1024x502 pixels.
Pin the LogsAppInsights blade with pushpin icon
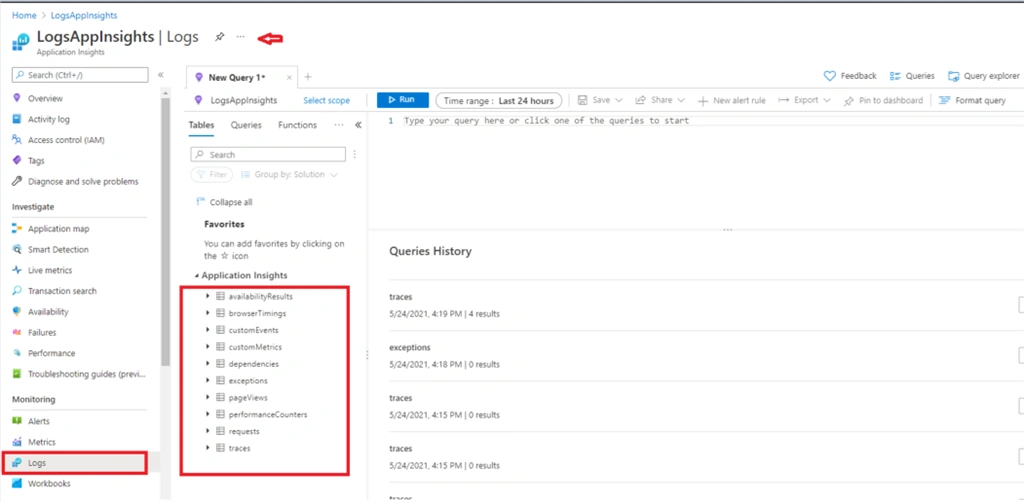coord(219,37)
